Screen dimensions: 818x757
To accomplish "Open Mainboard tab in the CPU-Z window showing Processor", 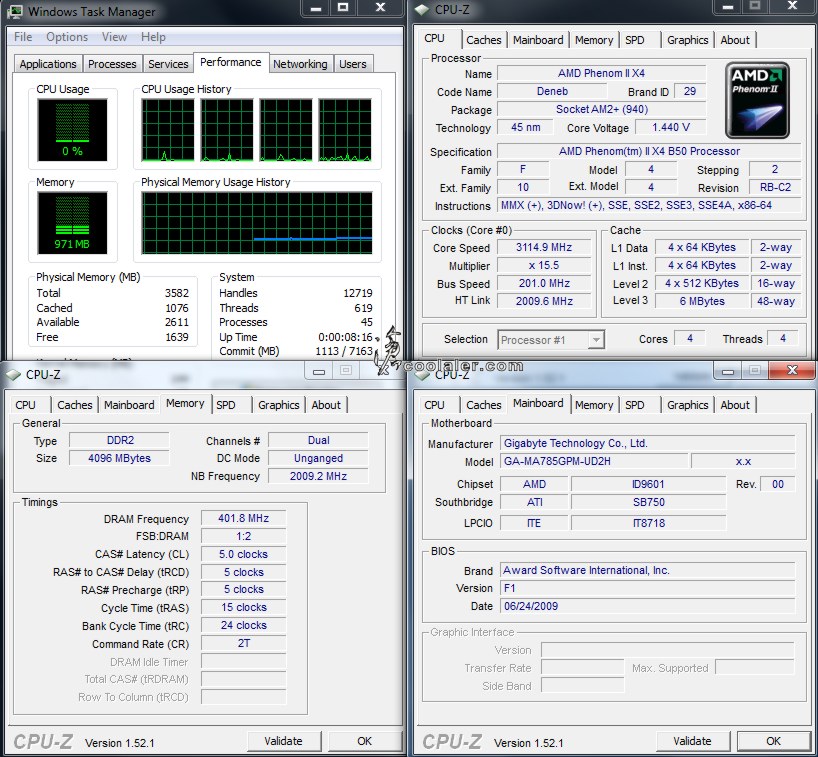I will (538, 40).
